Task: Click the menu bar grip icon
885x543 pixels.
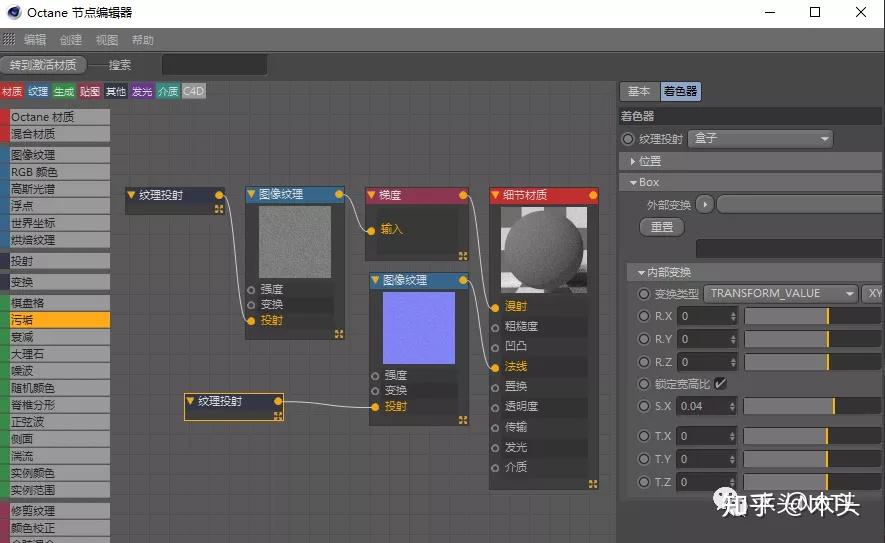Action: (8, 40)
